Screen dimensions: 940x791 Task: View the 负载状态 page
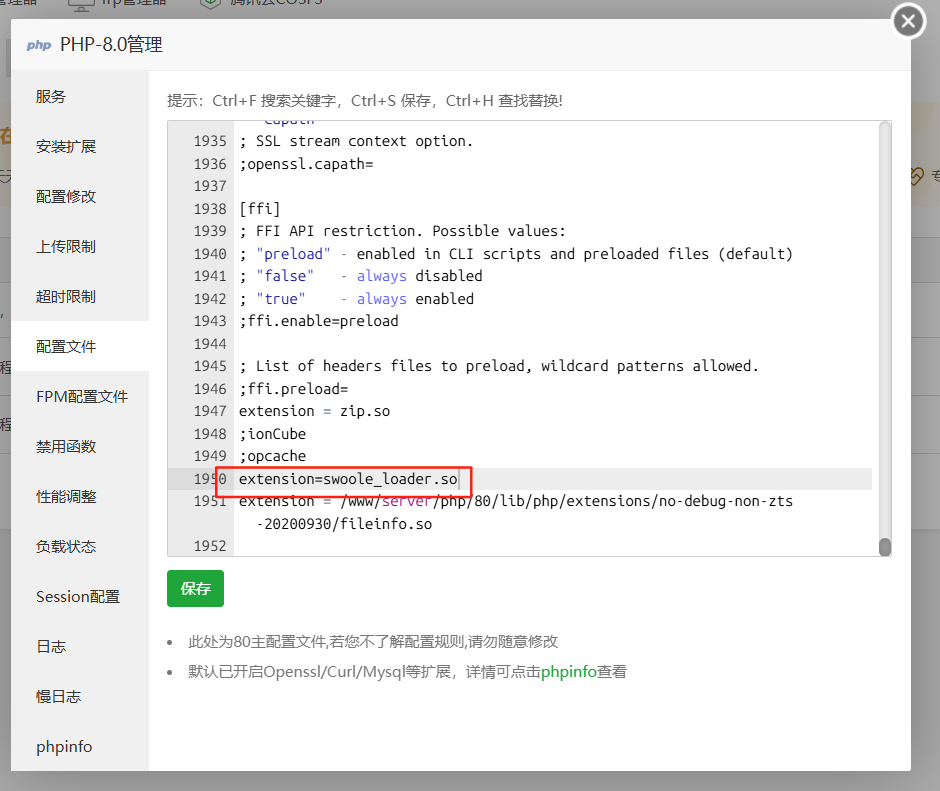pyautogui.click(x=66, y=547)
